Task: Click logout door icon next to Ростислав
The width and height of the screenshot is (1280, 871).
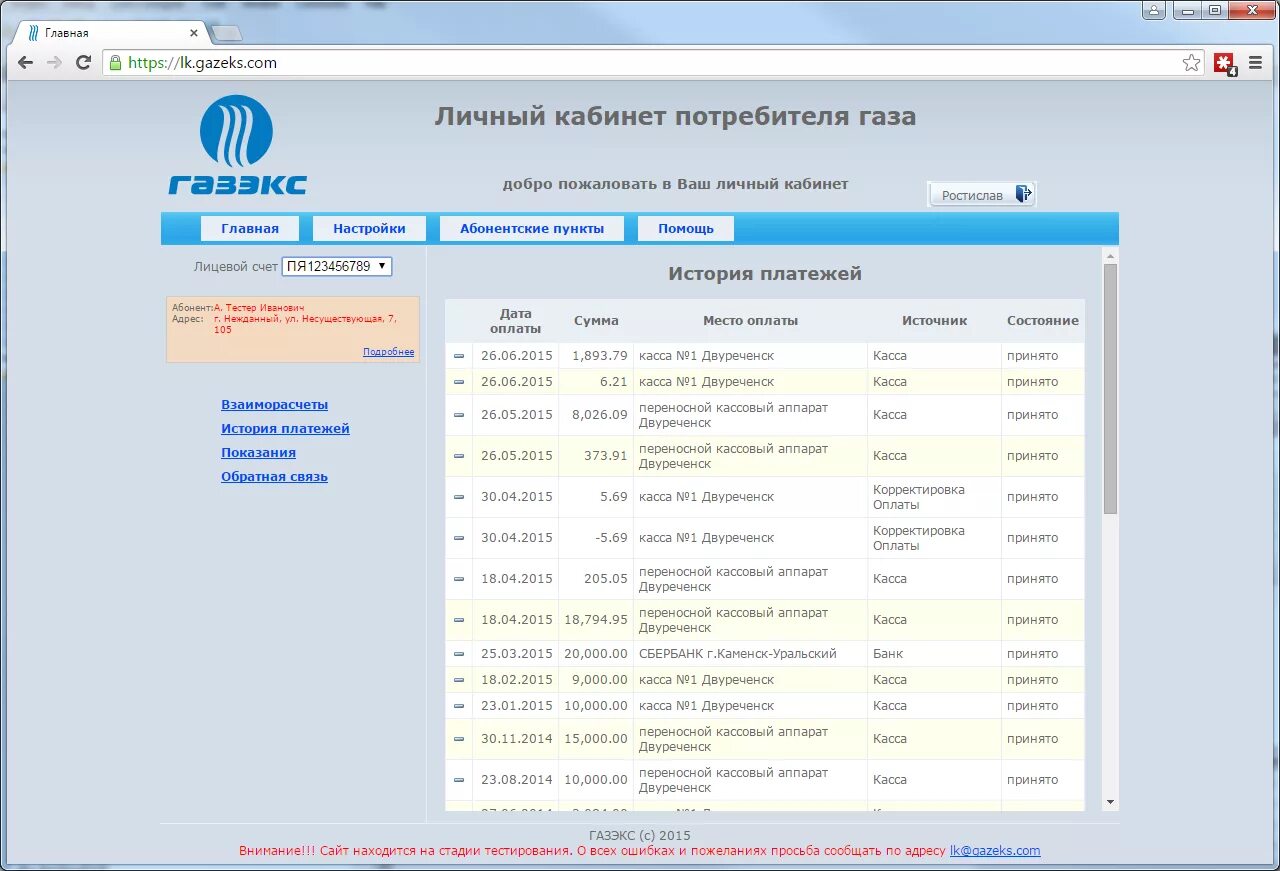Action: point(1023,194)
